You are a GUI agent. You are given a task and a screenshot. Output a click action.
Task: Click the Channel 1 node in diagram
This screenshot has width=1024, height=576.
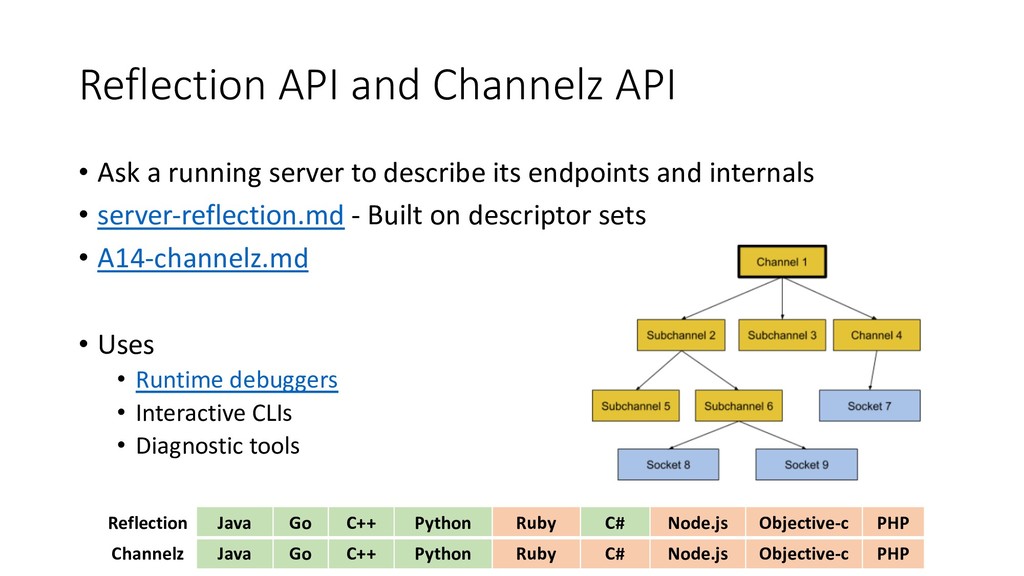(x=782, y=262)
